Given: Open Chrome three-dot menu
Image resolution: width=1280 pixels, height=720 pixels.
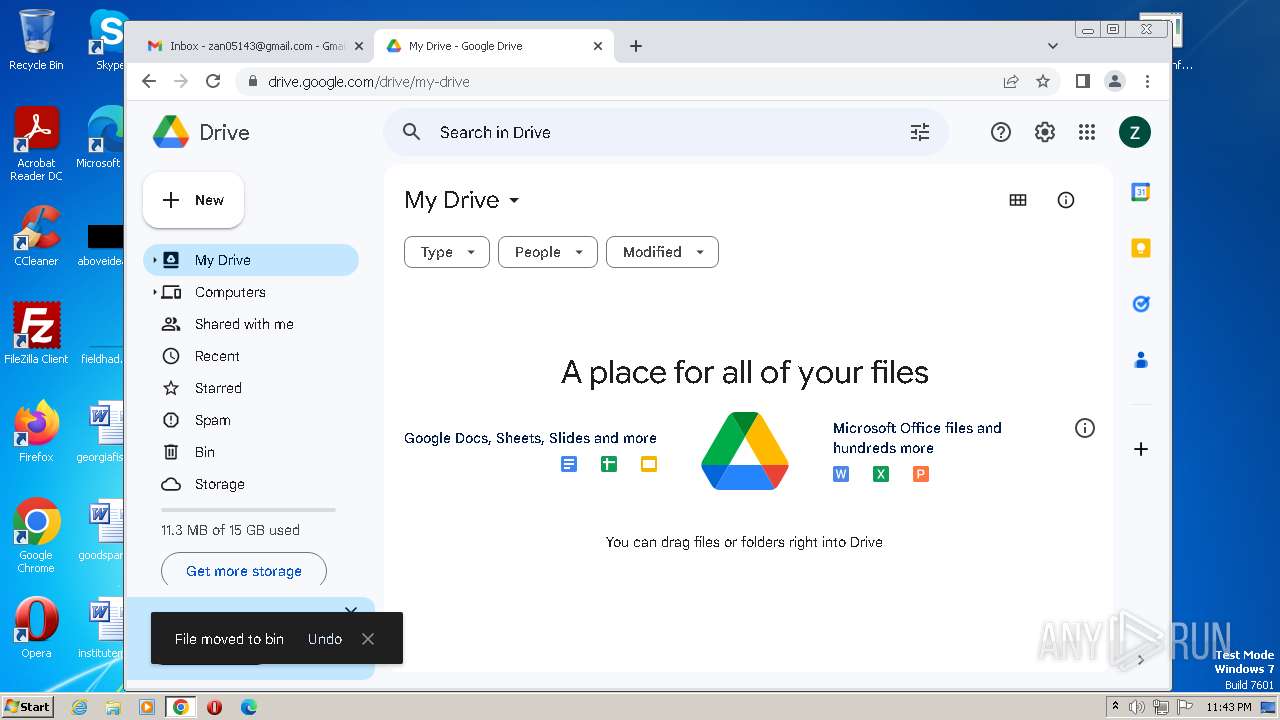Looking at the screenshot, I should pyautogui.click(x=1148, y=81).
